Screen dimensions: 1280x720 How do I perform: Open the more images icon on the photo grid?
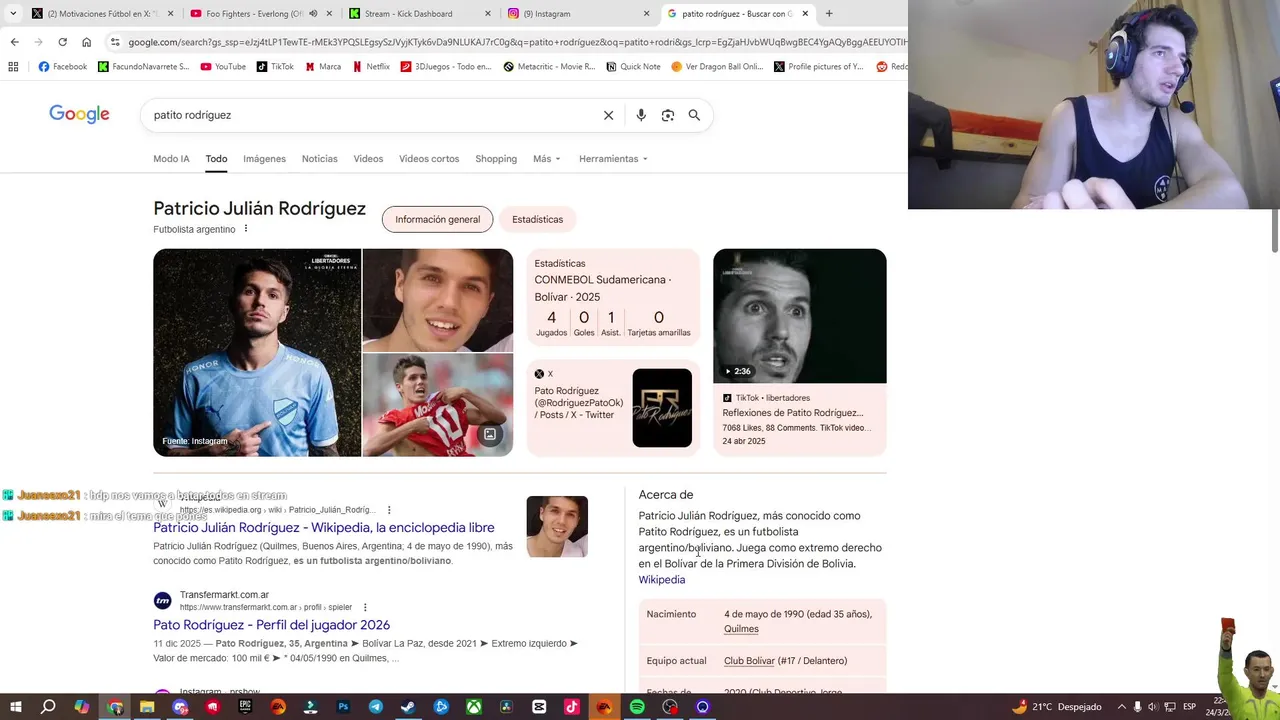pos(490,434)
